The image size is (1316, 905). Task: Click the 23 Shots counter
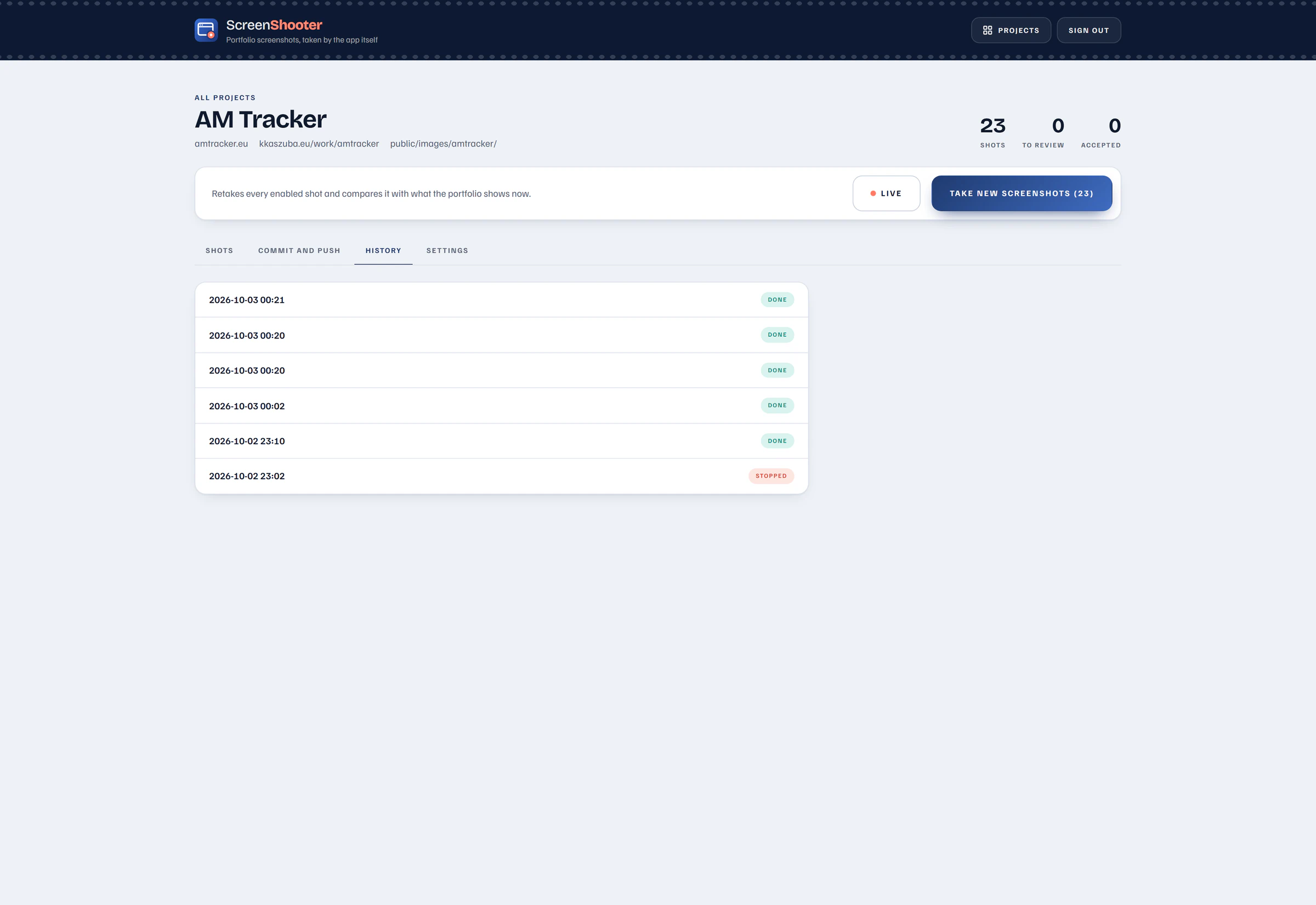pos(992,132)
